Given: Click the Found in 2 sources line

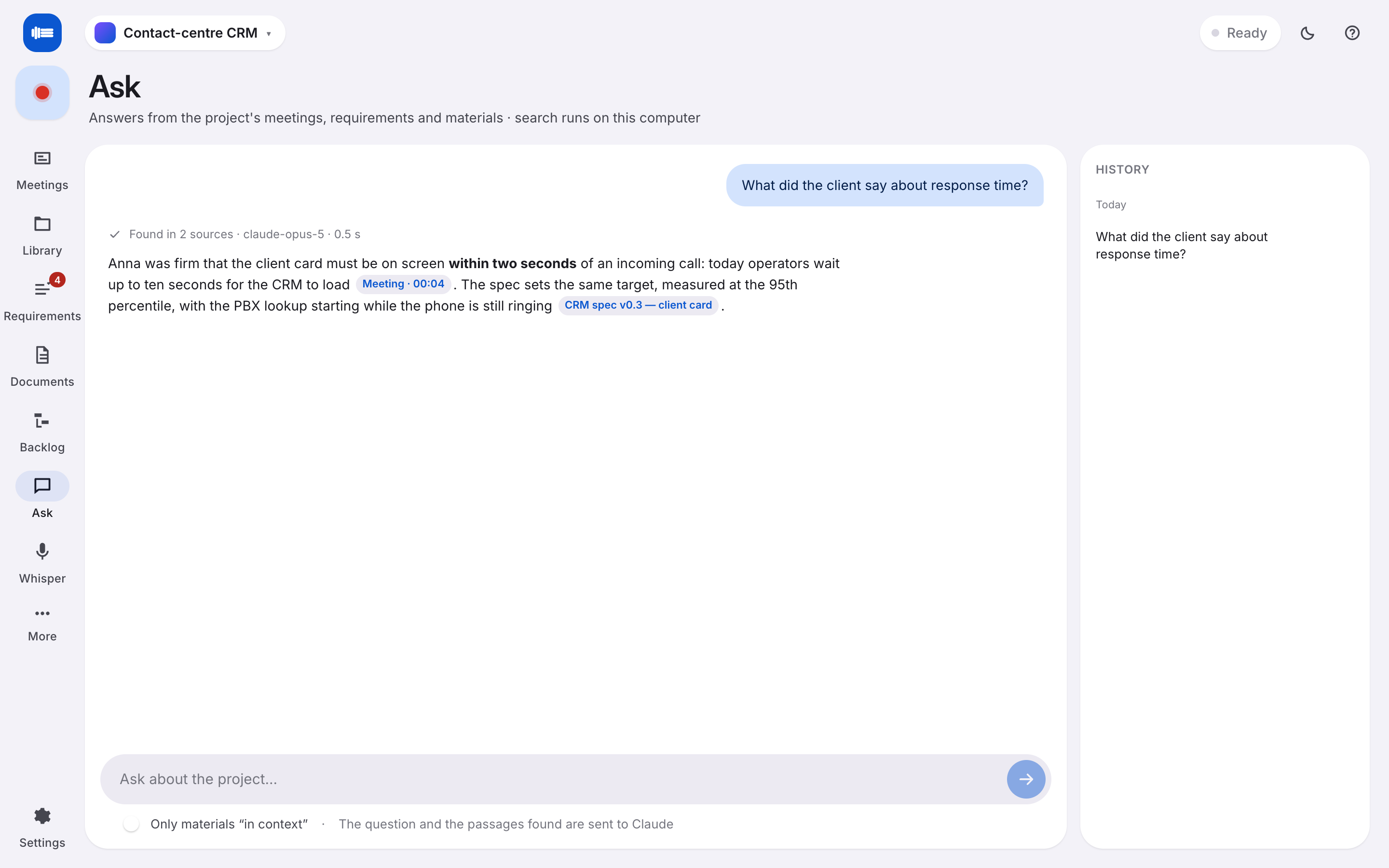Looking at the screenshot, I should [235, 234].
